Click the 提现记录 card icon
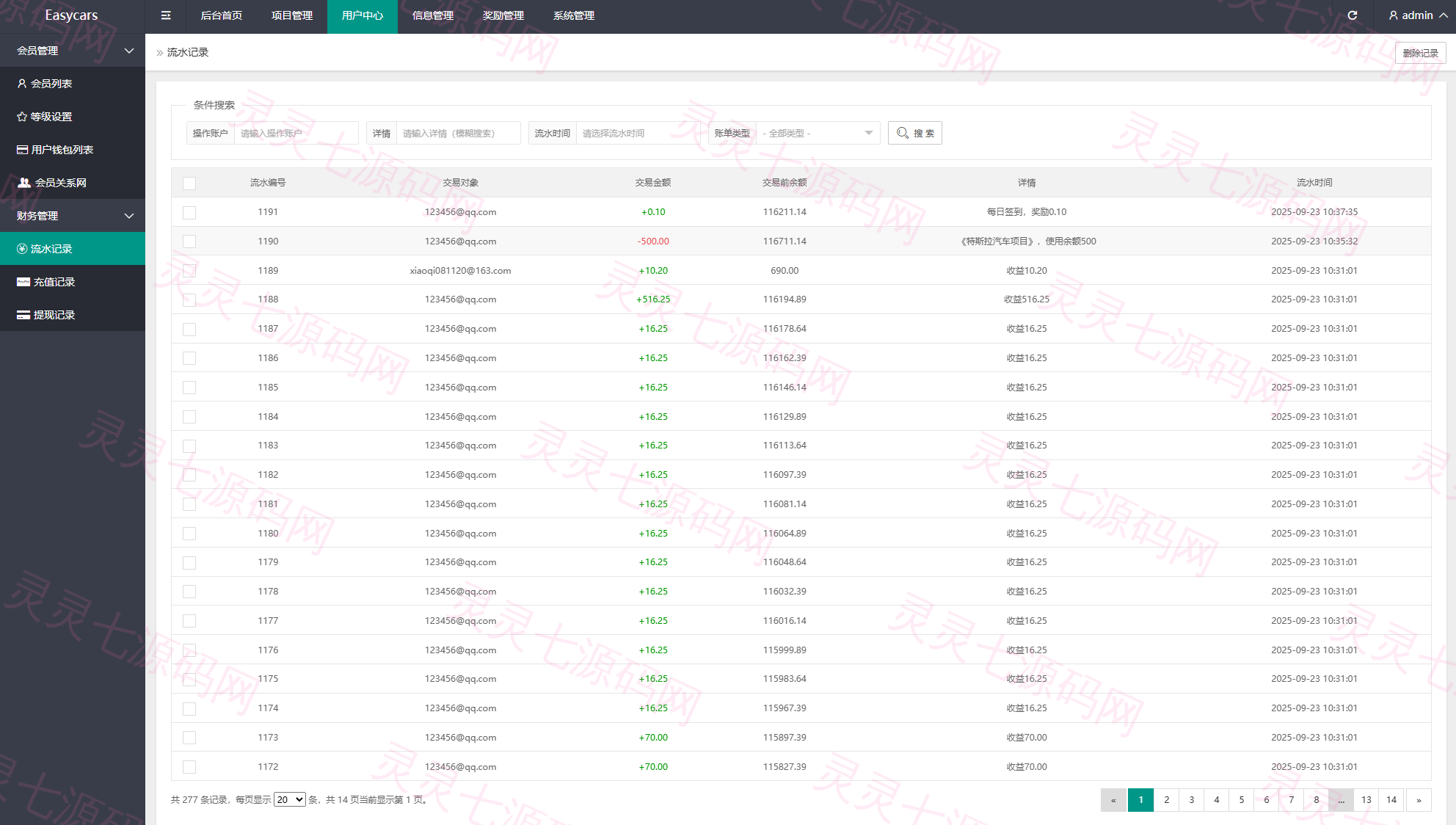This screenshot has width=1456, height=825. point(23,315)
